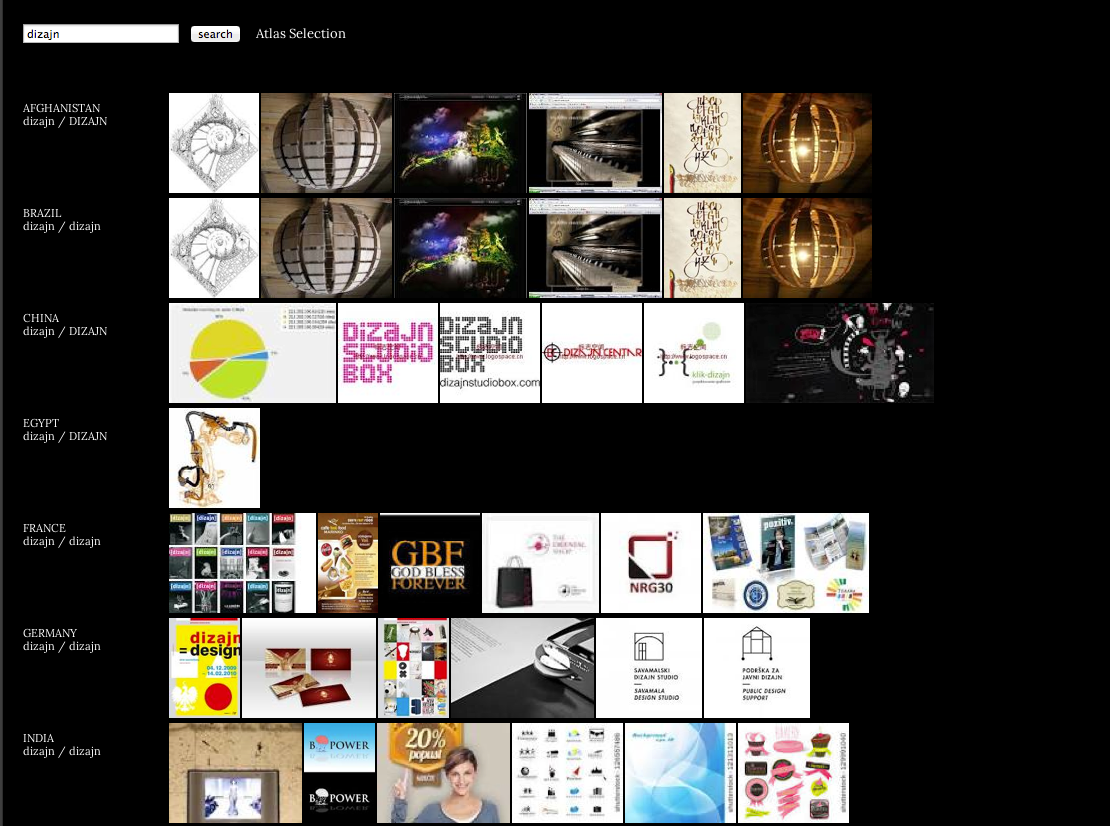Select the INDIA country label
Screen dimensions: 1110x826
[x=38, y=738]
